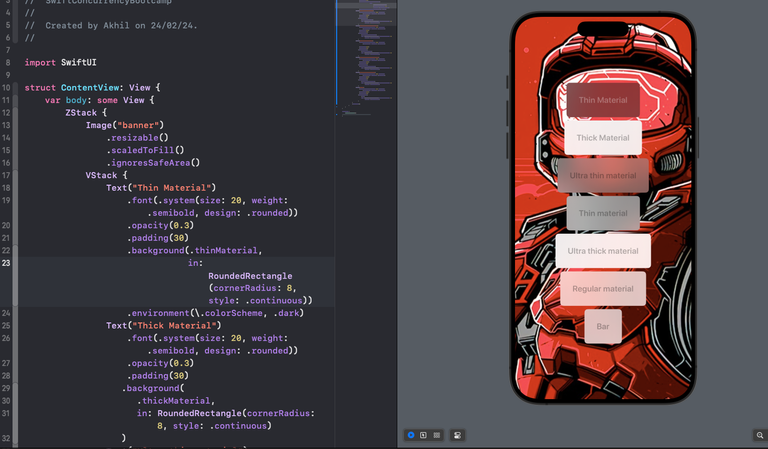The width and height of the screenshot is (768, 449).
Task: Click the code minimap overview
Action: (366, 58)
